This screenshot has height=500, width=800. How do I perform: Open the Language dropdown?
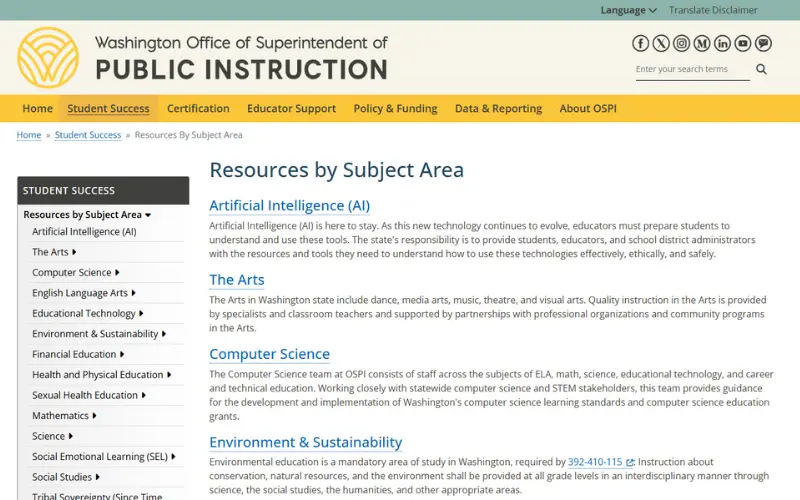click(x=628, y=10)
